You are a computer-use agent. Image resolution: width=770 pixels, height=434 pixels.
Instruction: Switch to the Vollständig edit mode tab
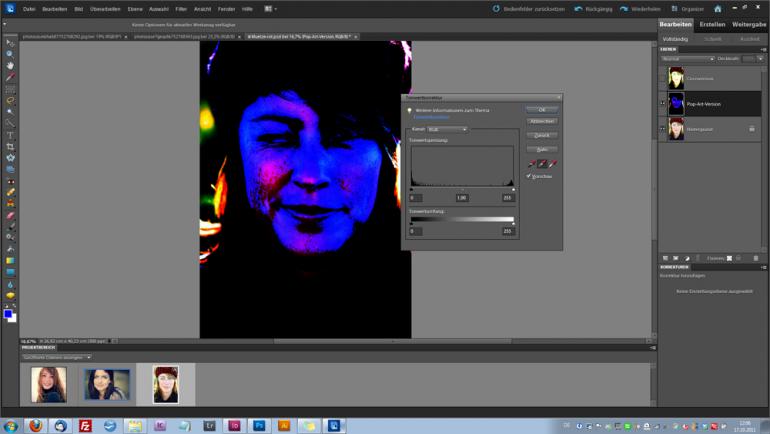point(675,39)
